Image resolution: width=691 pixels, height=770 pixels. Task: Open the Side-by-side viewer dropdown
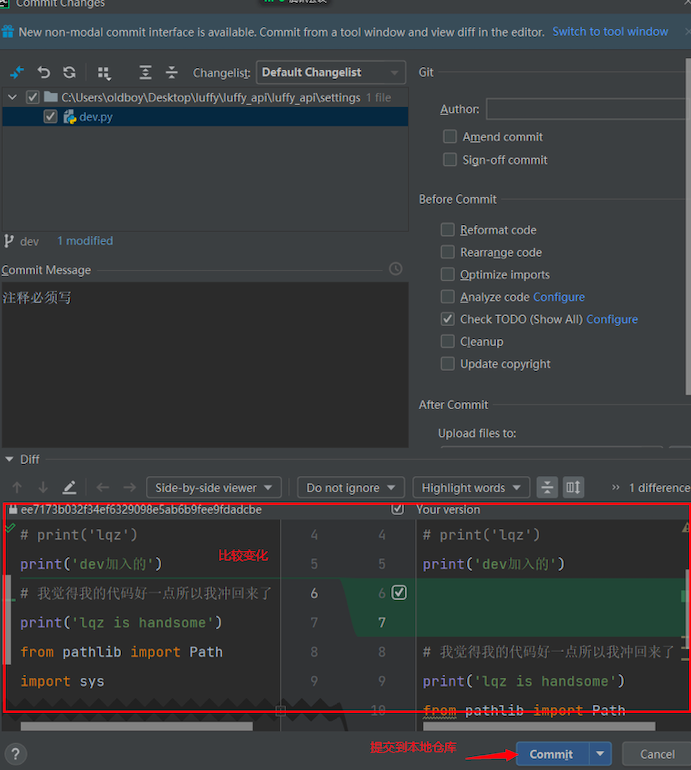tap(214, 488)
